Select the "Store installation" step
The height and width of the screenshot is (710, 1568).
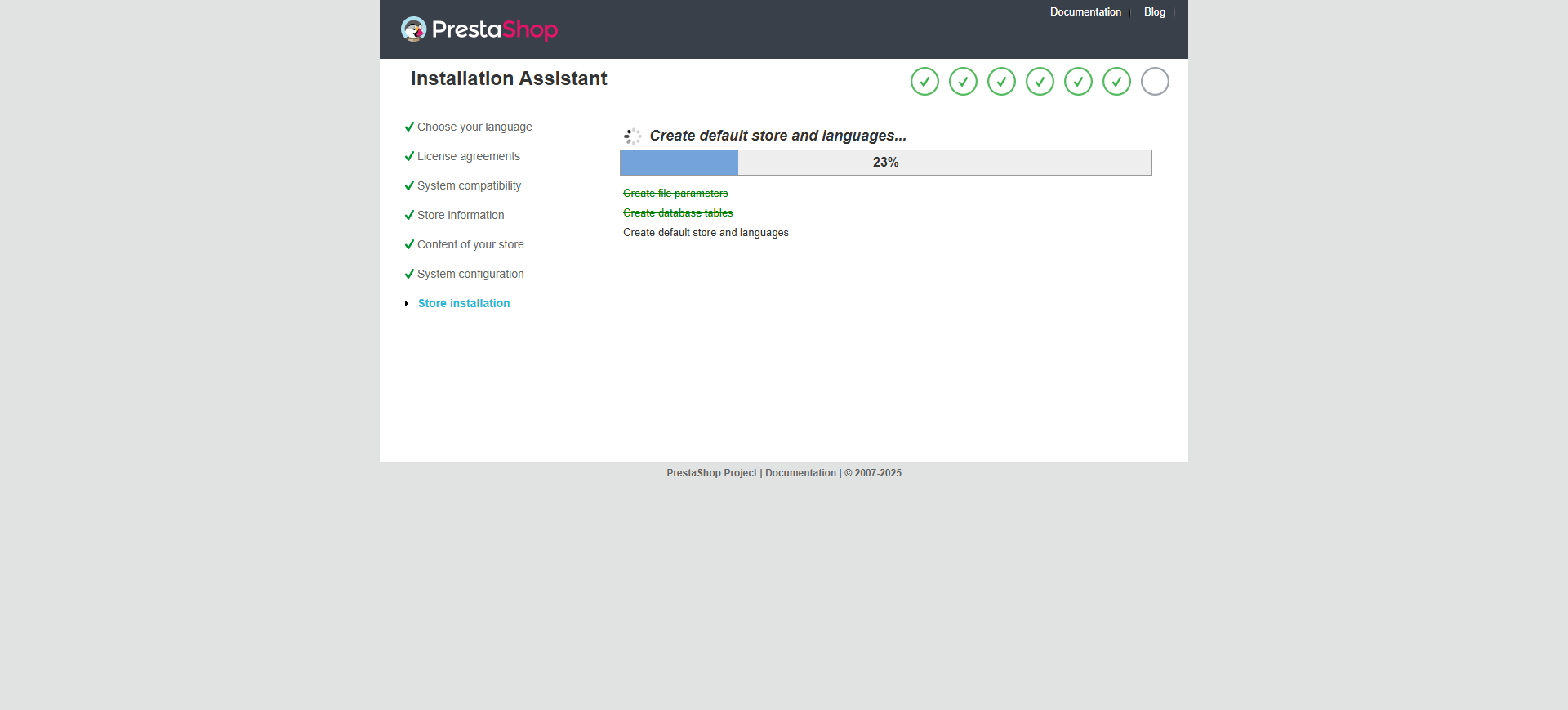(464, 304)
